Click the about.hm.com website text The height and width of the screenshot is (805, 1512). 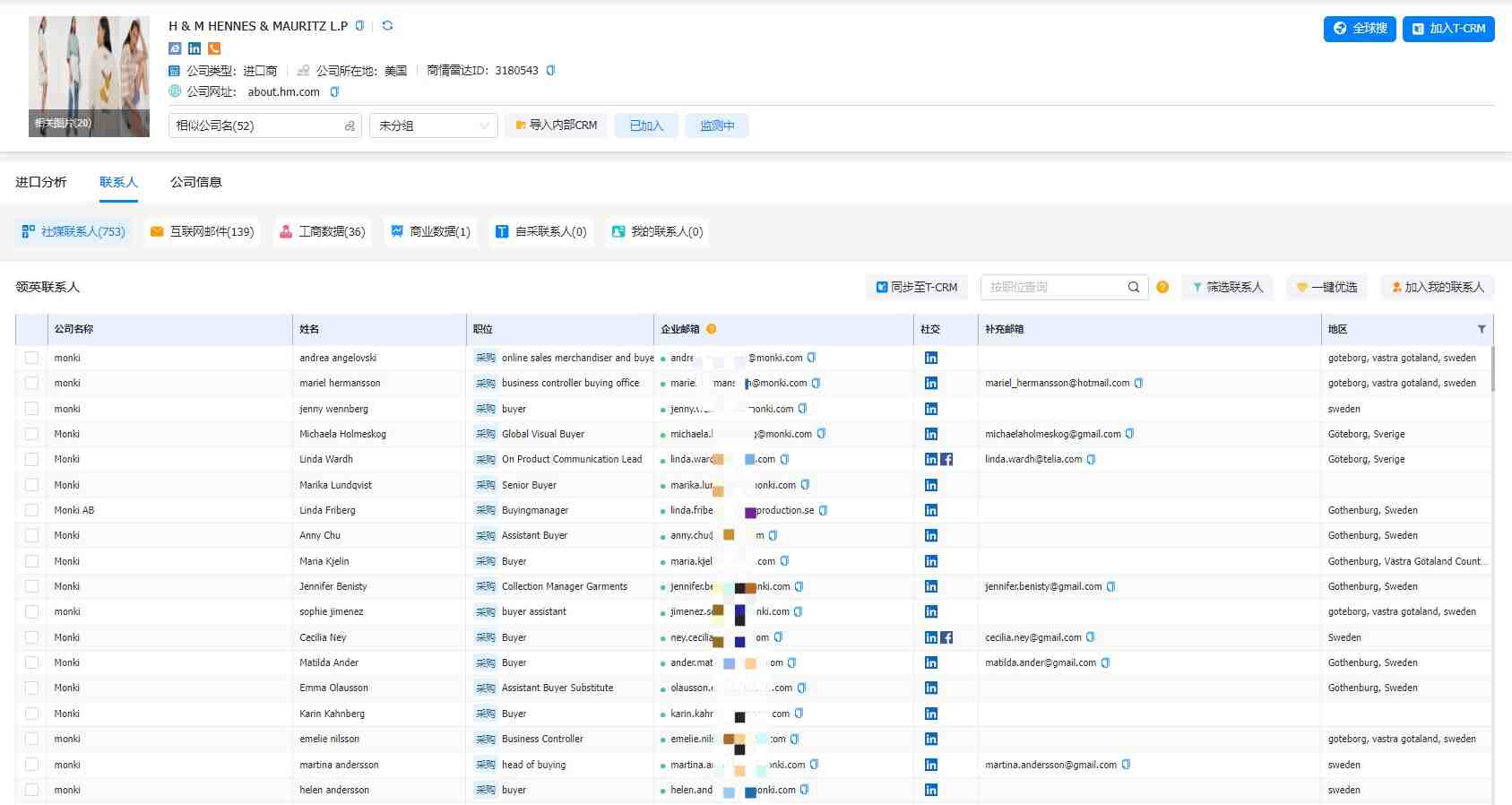point(284,92)
